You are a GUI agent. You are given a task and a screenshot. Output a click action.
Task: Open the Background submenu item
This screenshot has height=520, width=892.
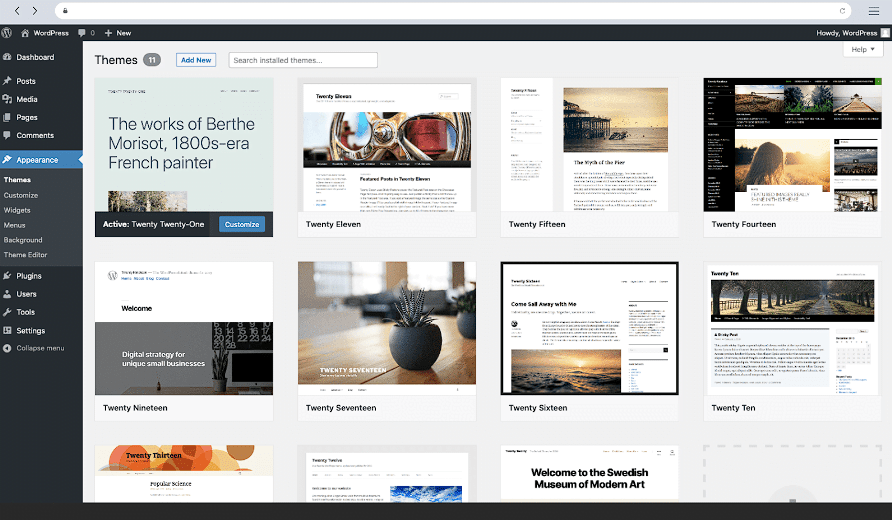coord(23,240)
